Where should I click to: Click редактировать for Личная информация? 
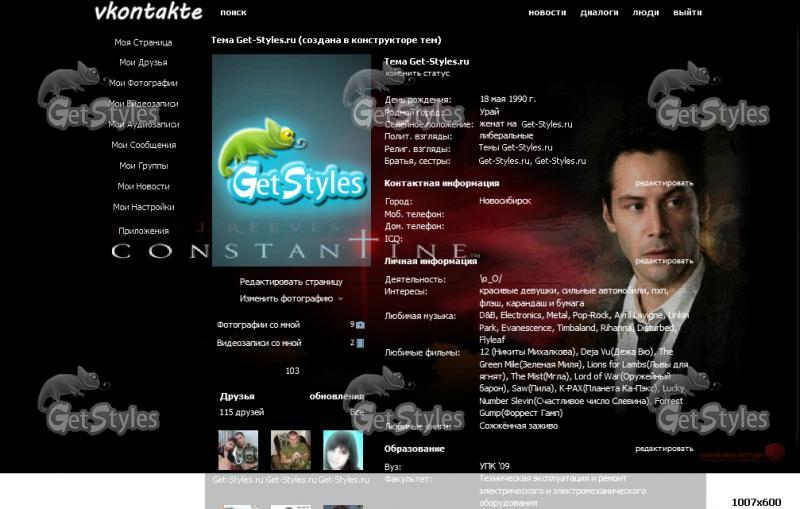pos(664,261)
